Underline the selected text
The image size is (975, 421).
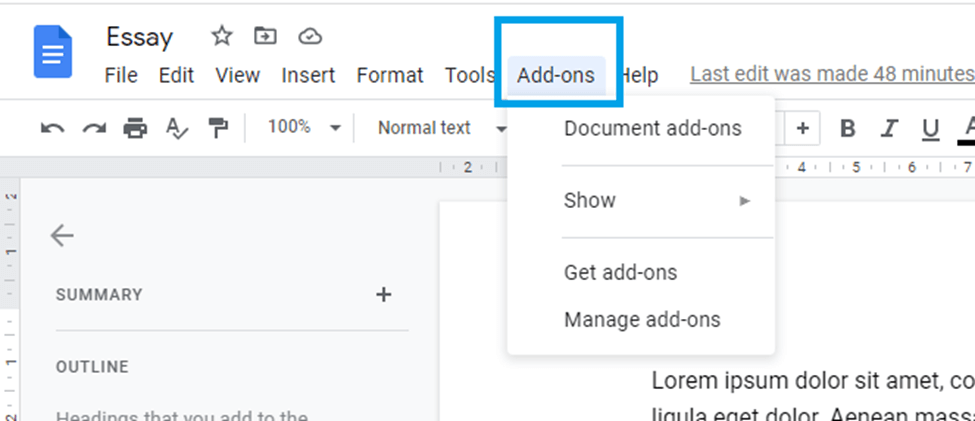tap(930, 129)
